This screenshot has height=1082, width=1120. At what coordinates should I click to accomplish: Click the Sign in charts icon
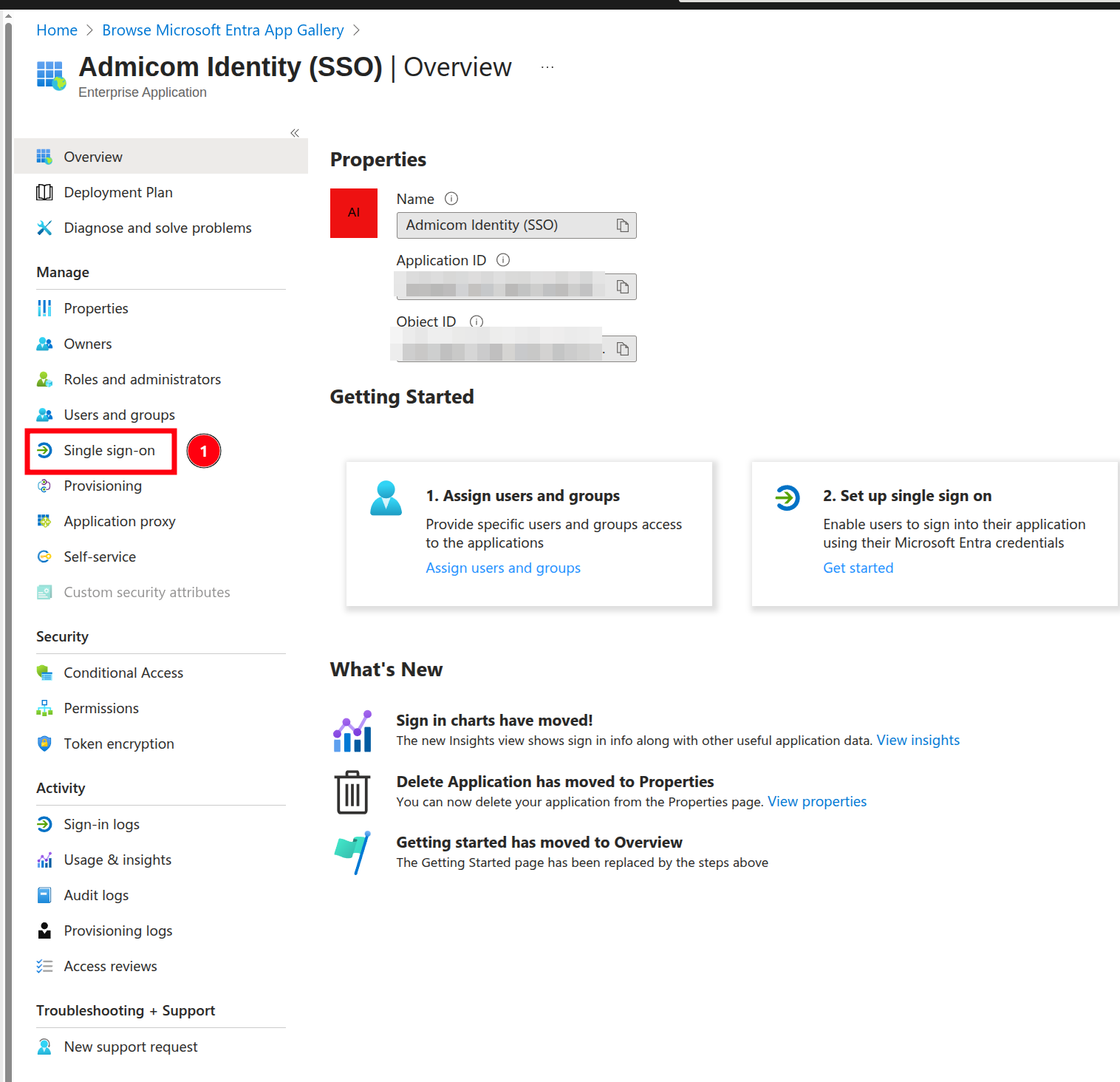(352, 731)
